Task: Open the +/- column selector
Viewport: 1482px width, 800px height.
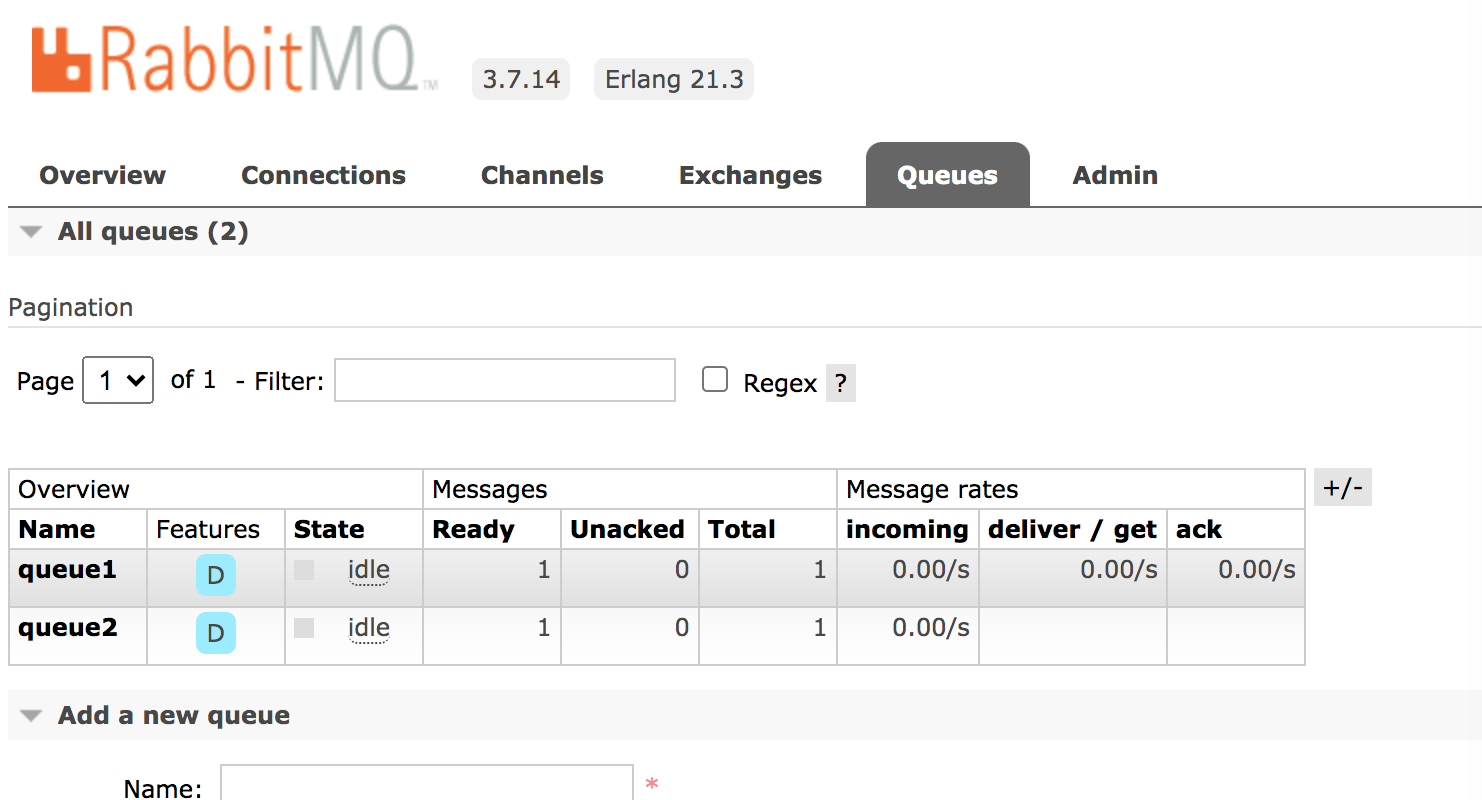Action: tap(1342, 488)
